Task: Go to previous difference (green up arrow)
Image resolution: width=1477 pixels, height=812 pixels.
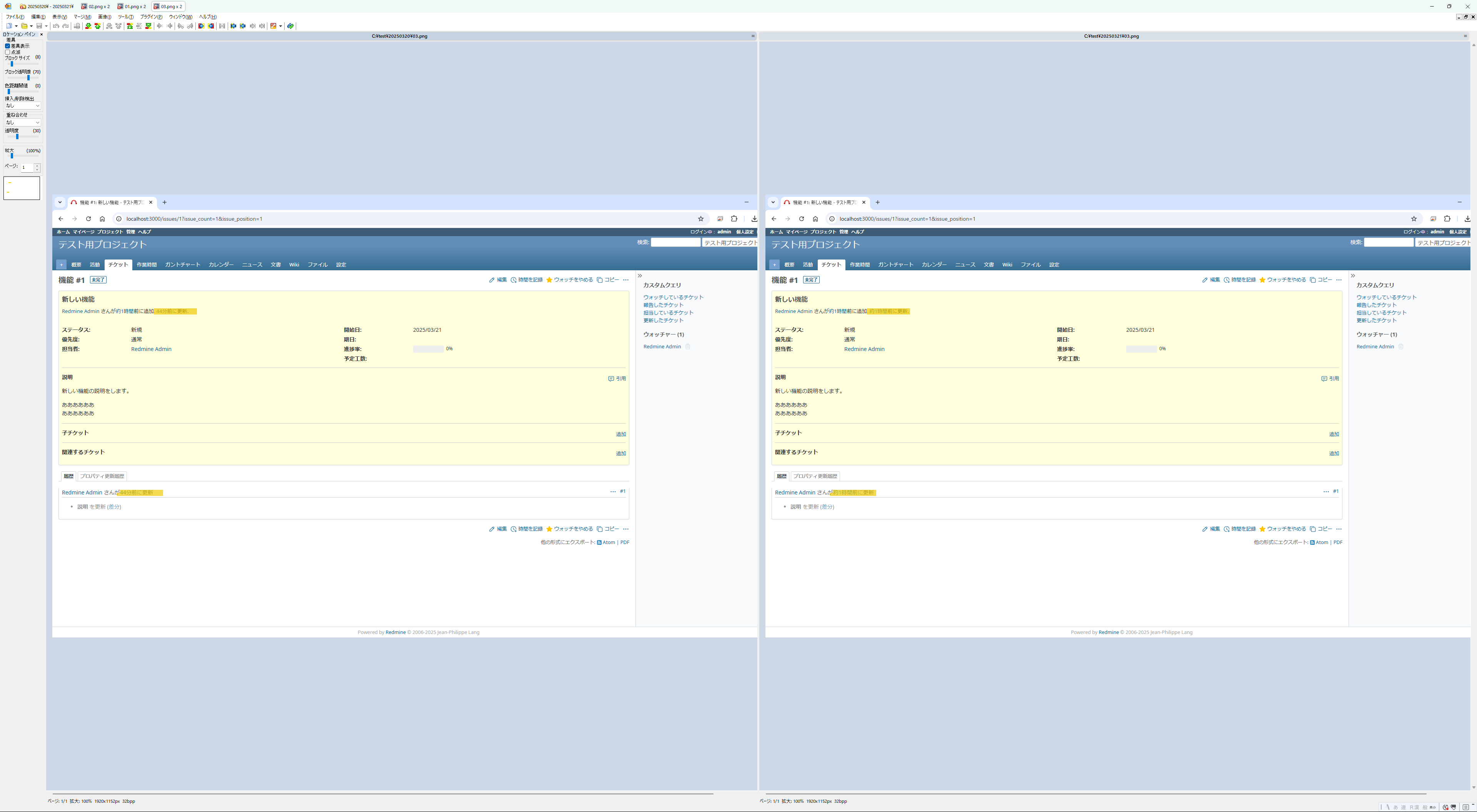Action: click(x=97, y=26)
